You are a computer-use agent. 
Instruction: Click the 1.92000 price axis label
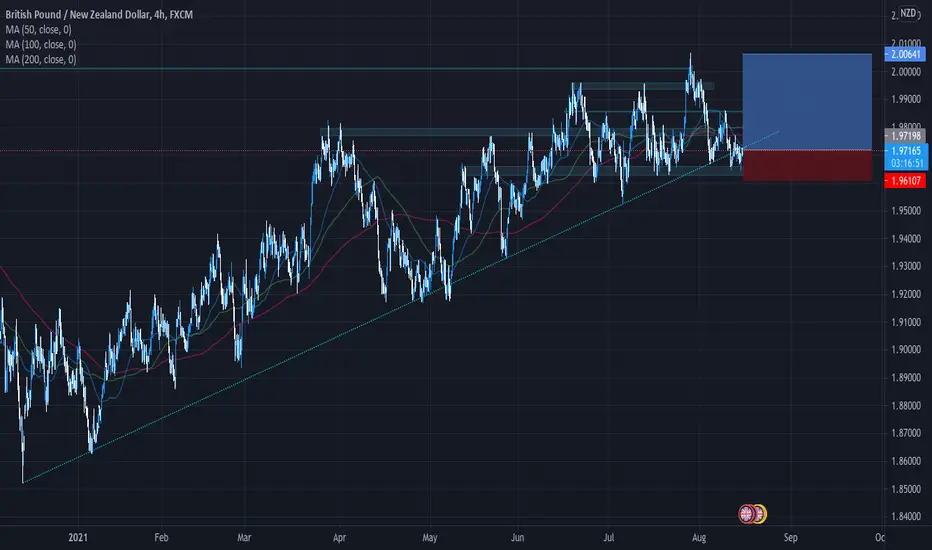click(905, 294)
